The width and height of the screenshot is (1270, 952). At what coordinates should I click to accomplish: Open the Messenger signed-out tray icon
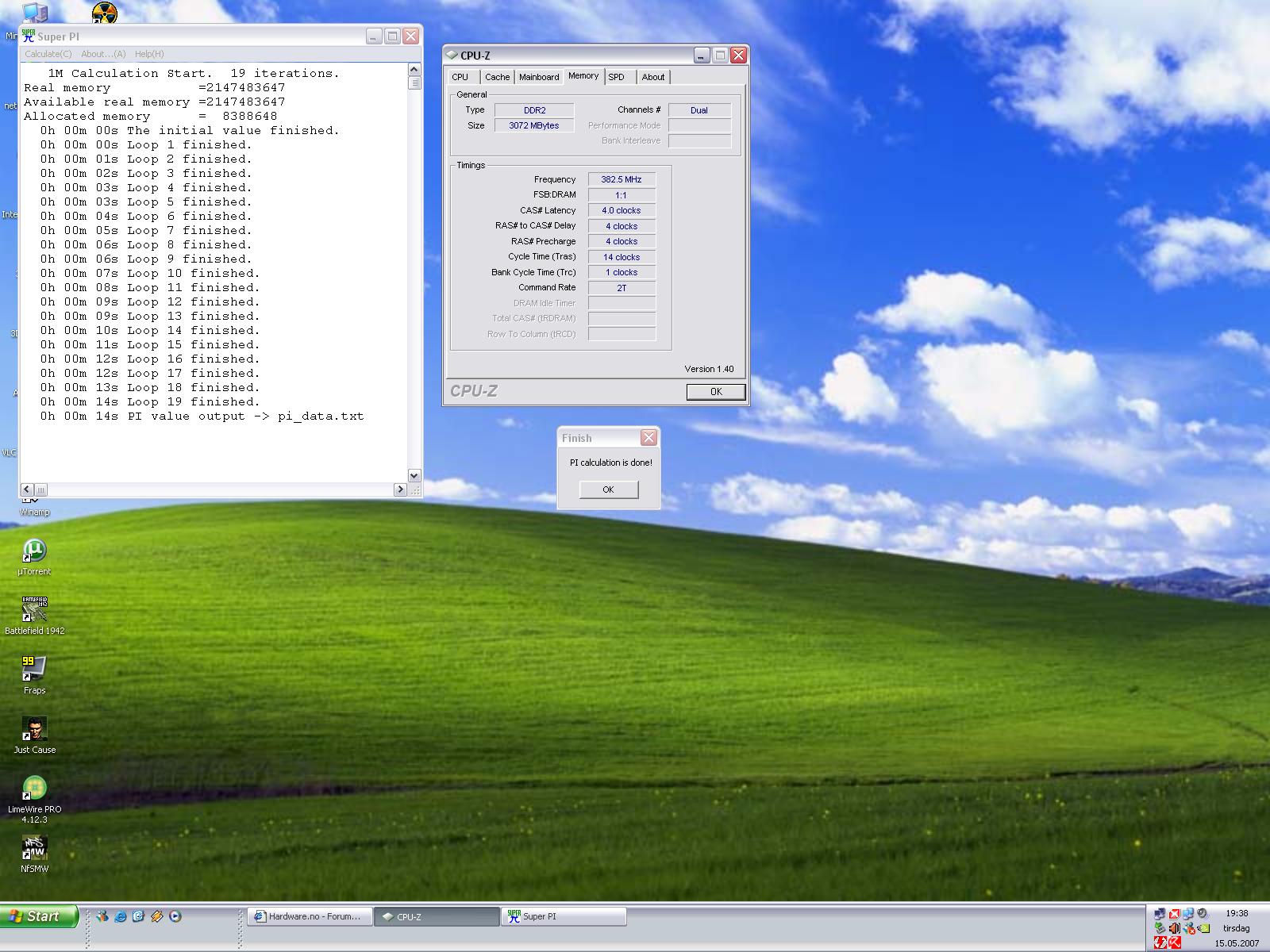tap(1189, 928)
